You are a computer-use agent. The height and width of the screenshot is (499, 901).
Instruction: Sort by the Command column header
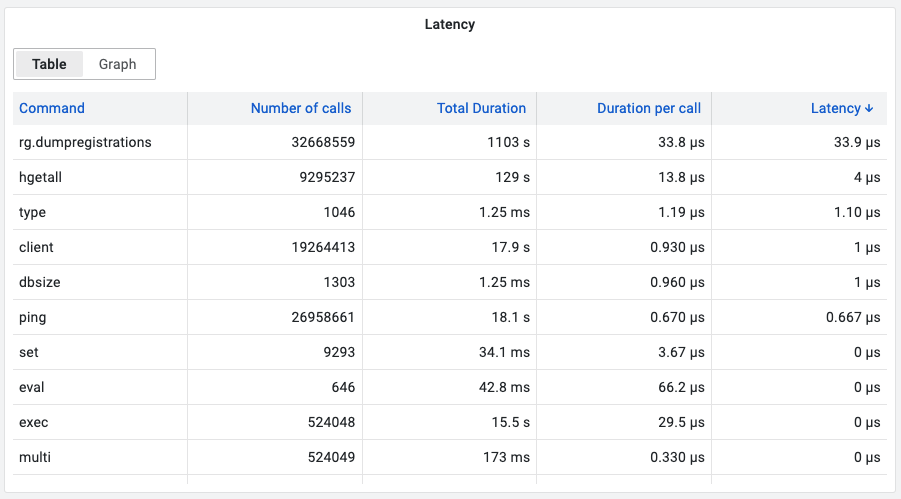click(52, 108)
